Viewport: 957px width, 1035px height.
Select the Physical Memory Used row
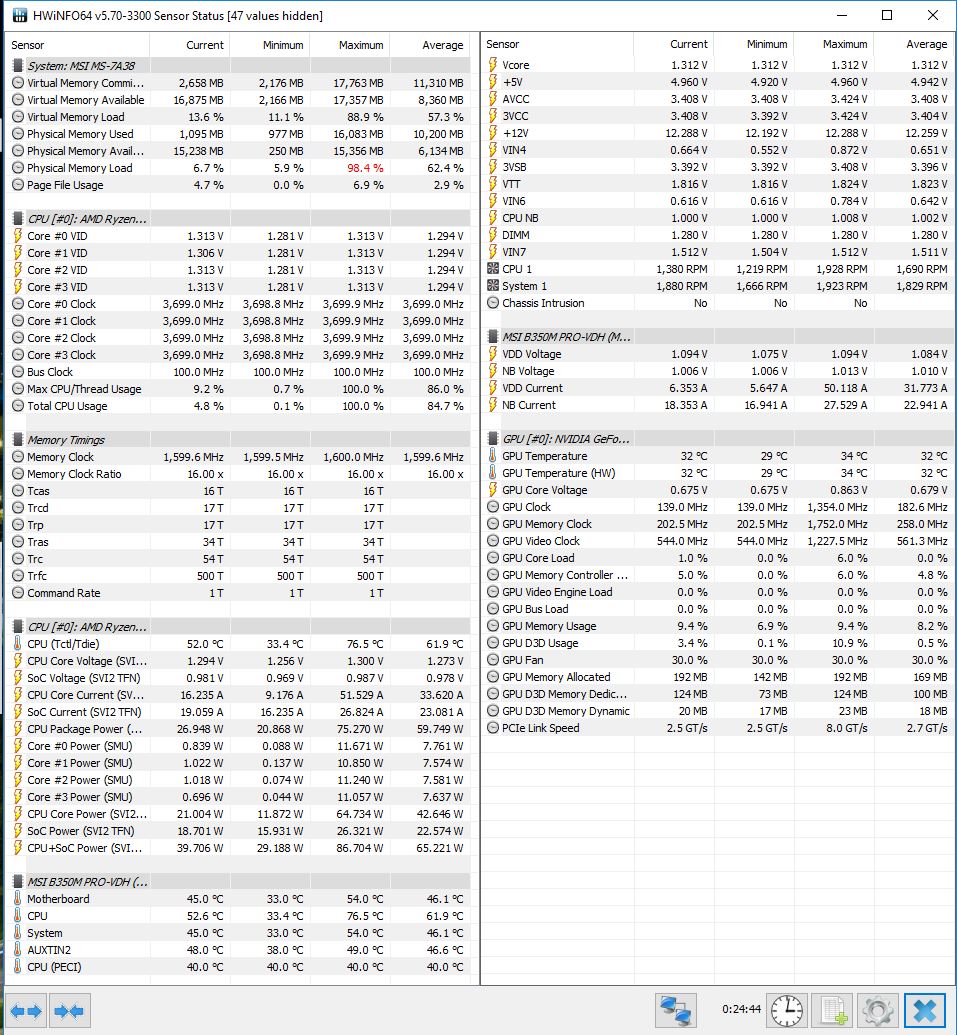240,134
